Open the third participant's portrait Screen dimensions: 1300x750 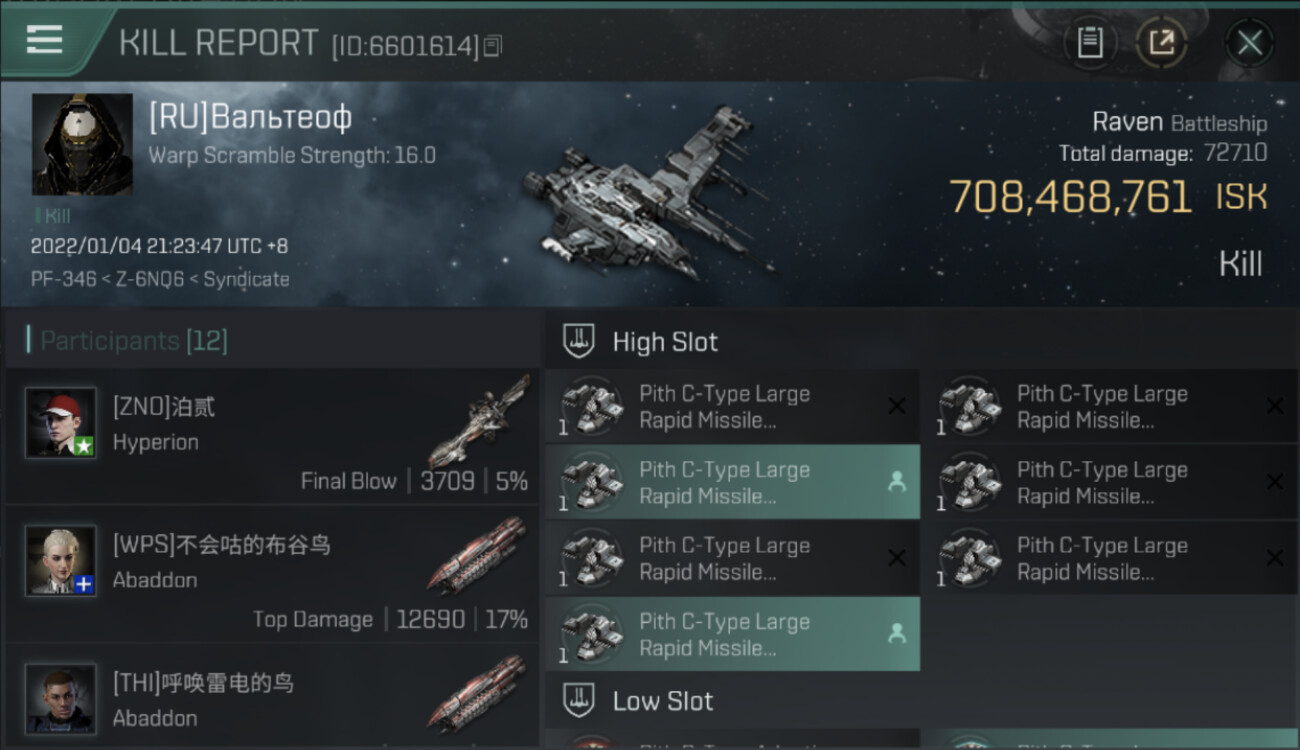[x=61, y=699]
